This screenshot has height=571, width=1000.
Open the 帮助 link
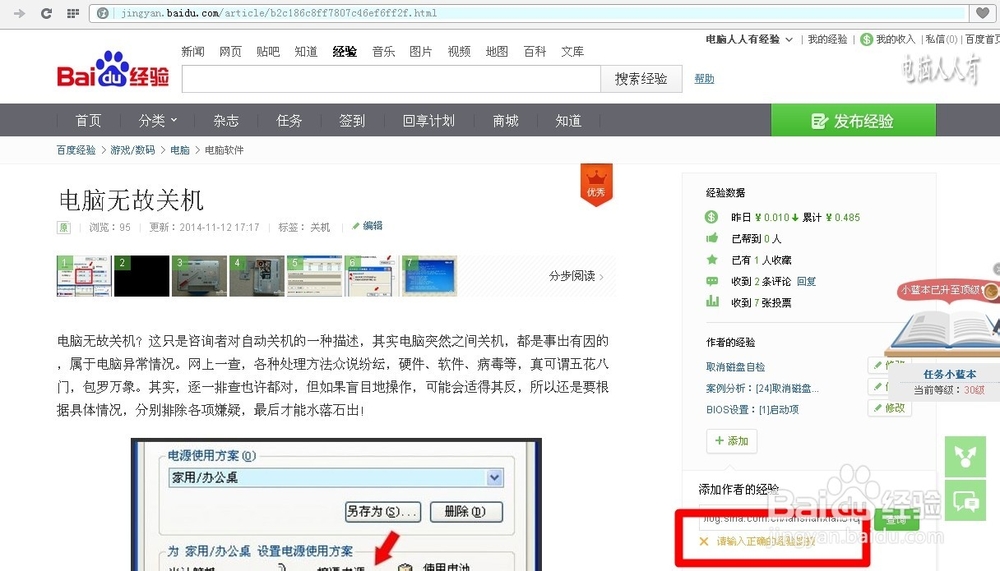pos(704,78)
